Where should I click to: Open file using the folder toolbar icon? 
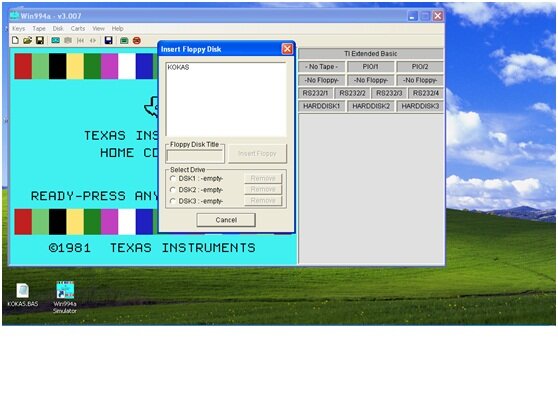27,40
